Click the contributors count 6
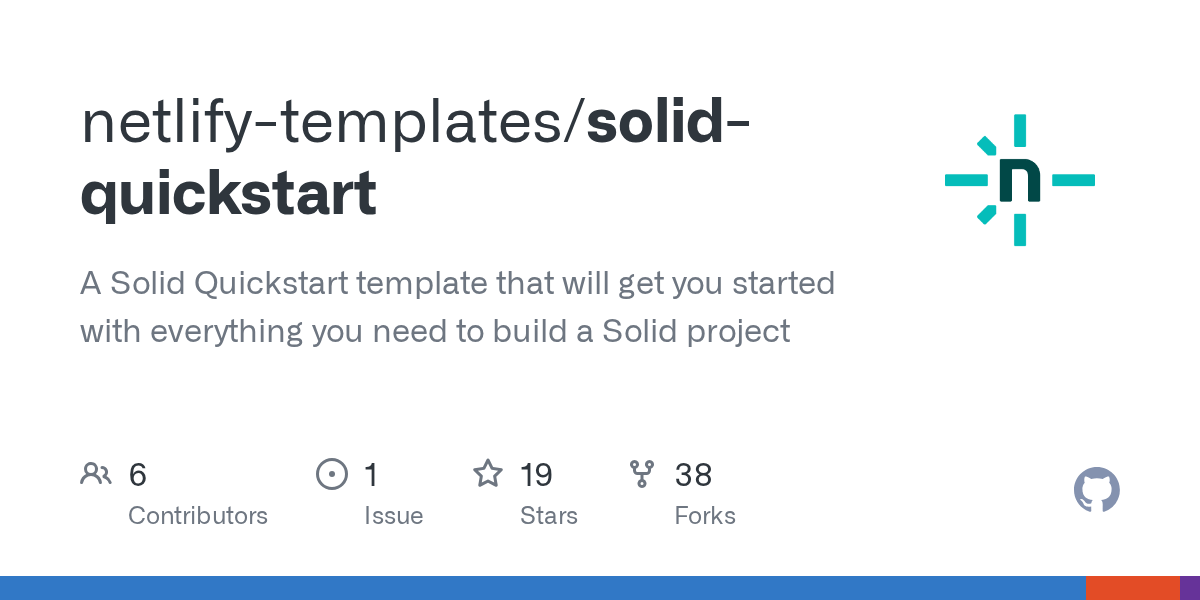 click(138, 475)
